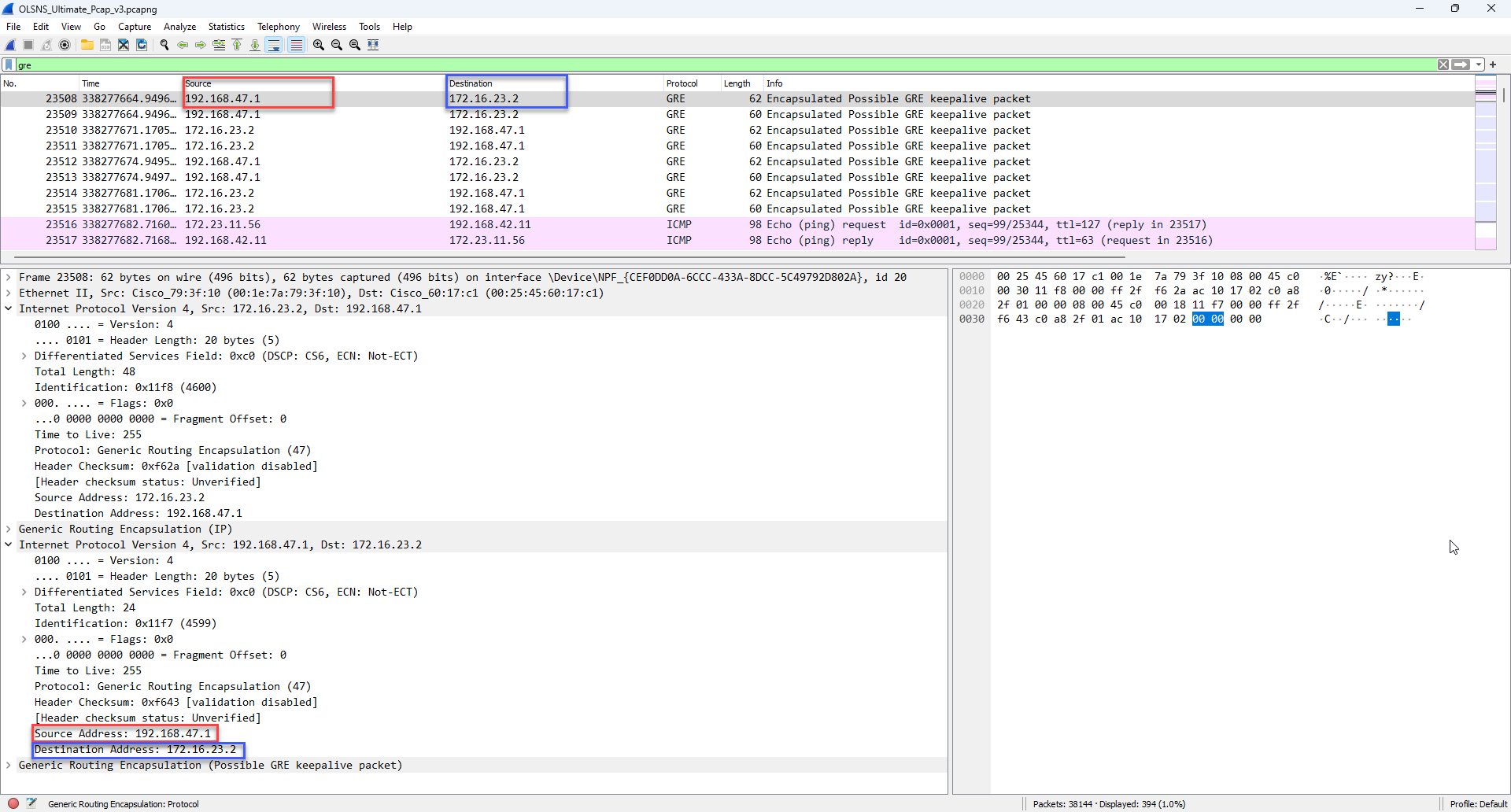Jump to the first packet

237,45
